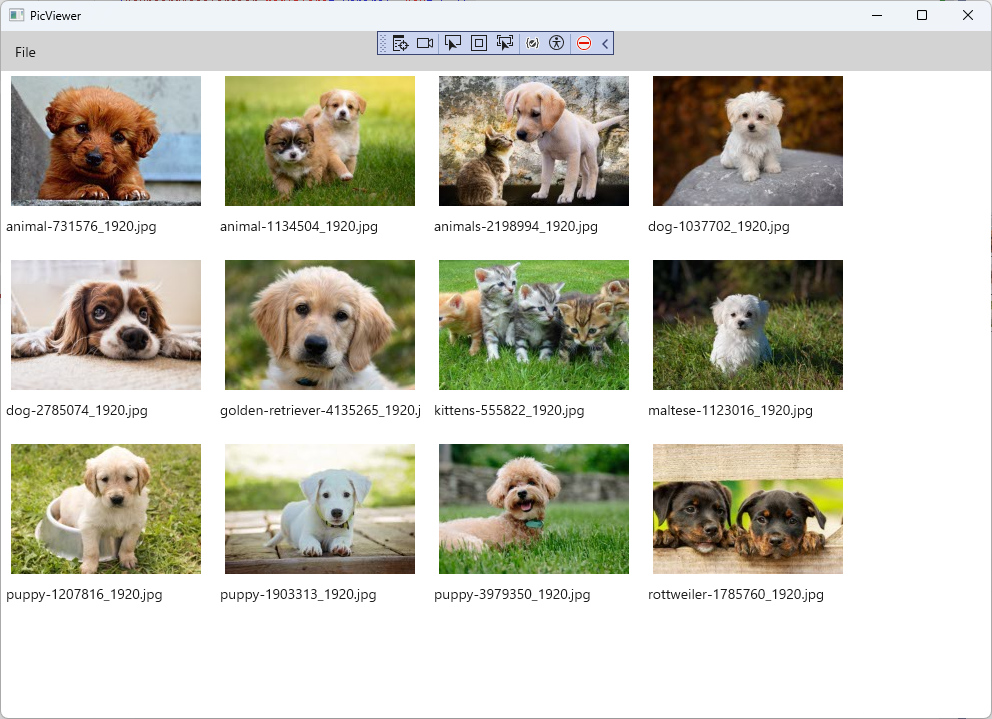Screen dimensions: 992x719
Task: Click filename puppy-3979350_1920.jpg
Action: 512,595
